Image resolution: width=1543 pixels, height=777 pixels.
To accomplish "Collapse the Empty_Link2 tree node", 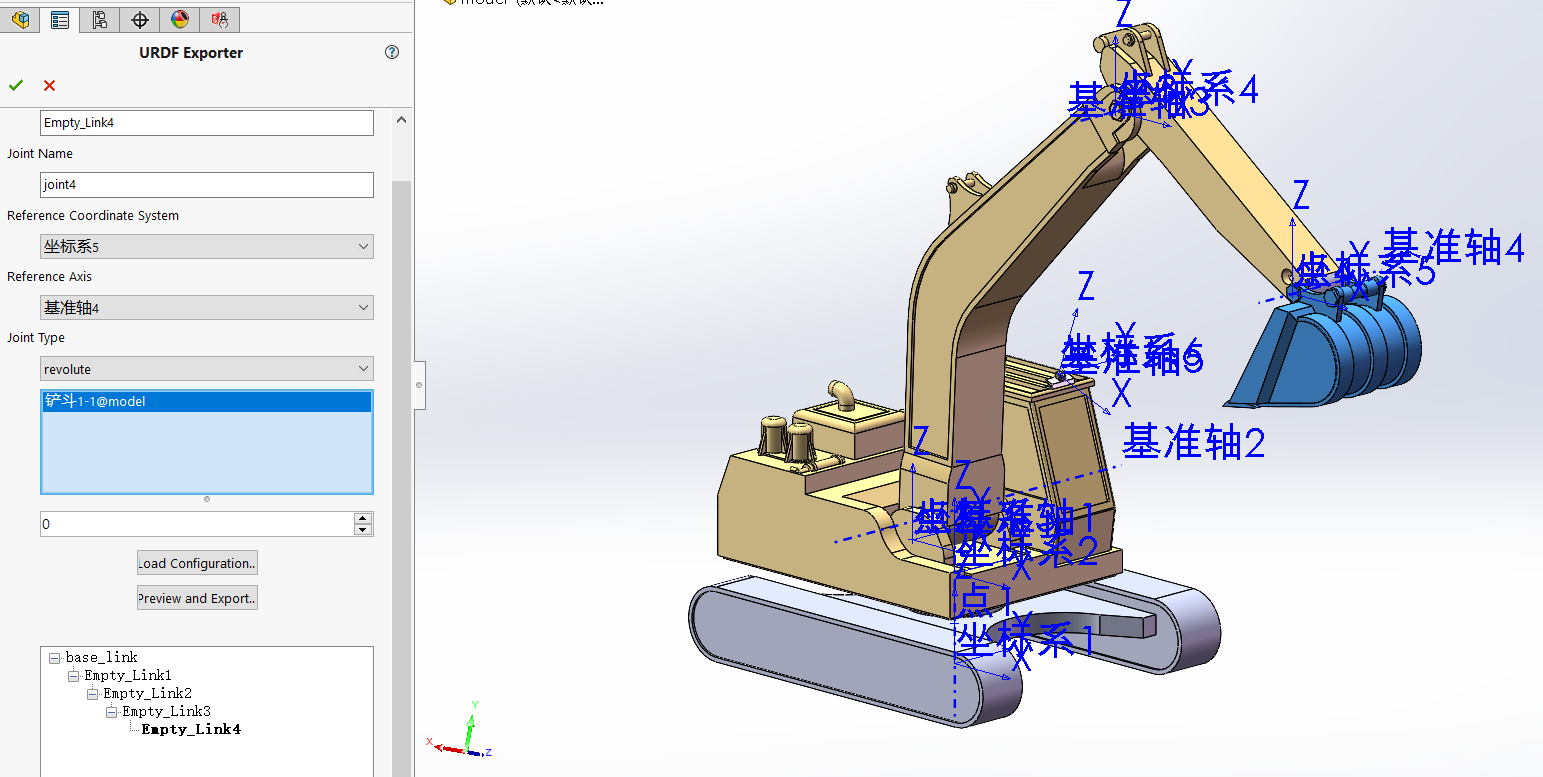I will (x=92, y=694).
